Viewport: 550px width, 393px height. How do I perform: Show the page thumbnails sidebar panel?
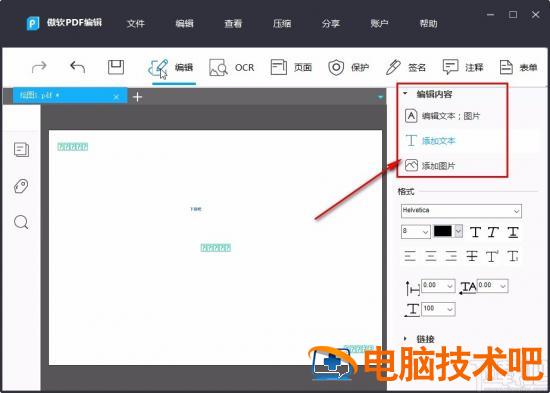(21, 149)
